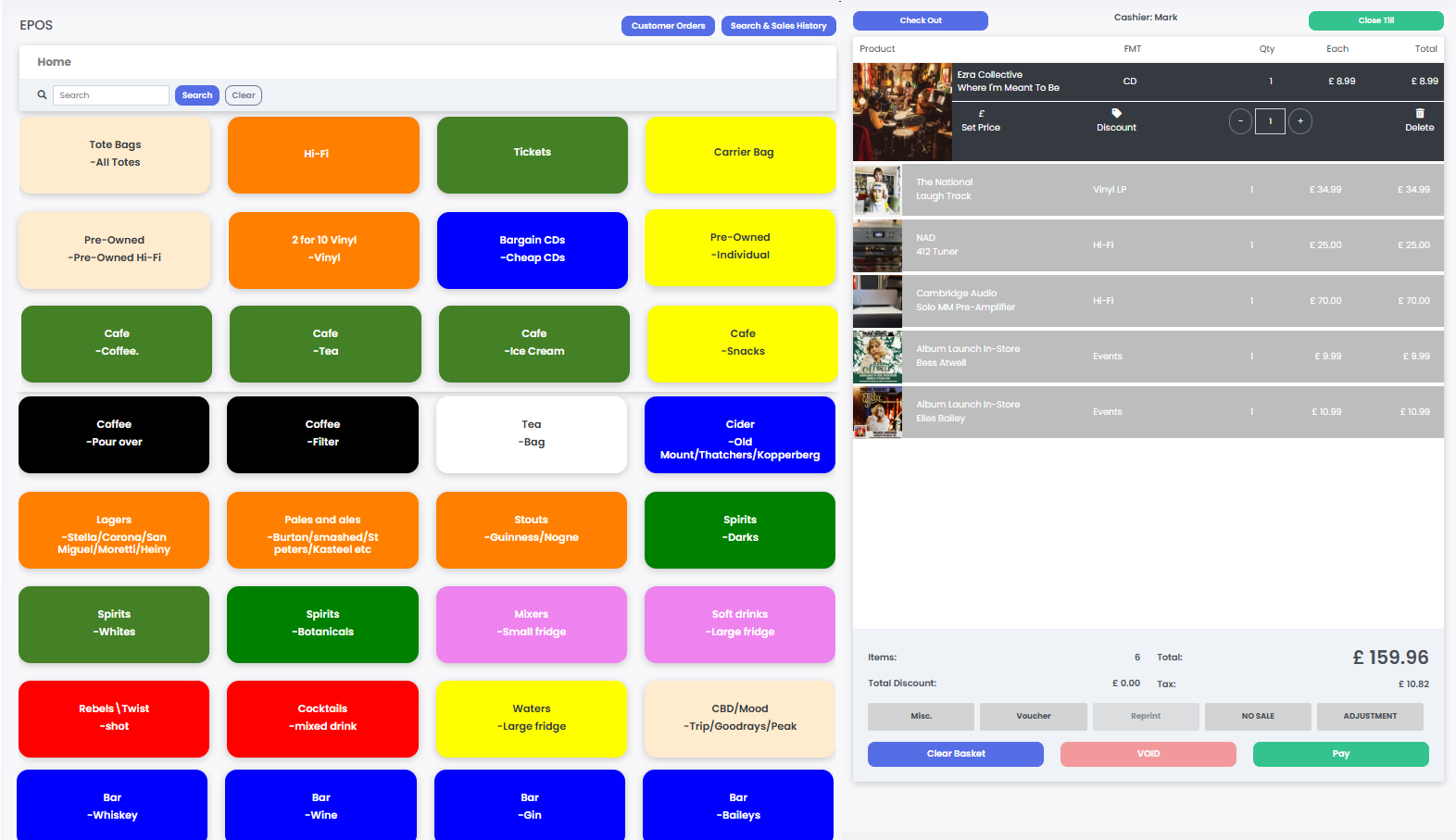Viewport: 1456px width, 840px height.
Task: Click the Clear Basket button
Action: 955,754
